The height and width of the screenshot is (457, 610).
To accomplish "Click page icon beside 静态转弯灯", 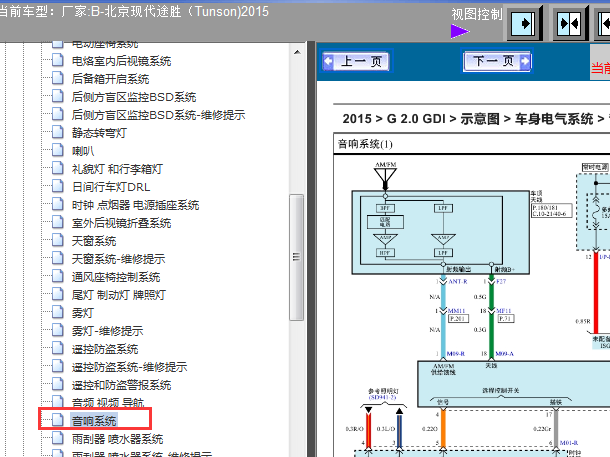I will point(58,132).
